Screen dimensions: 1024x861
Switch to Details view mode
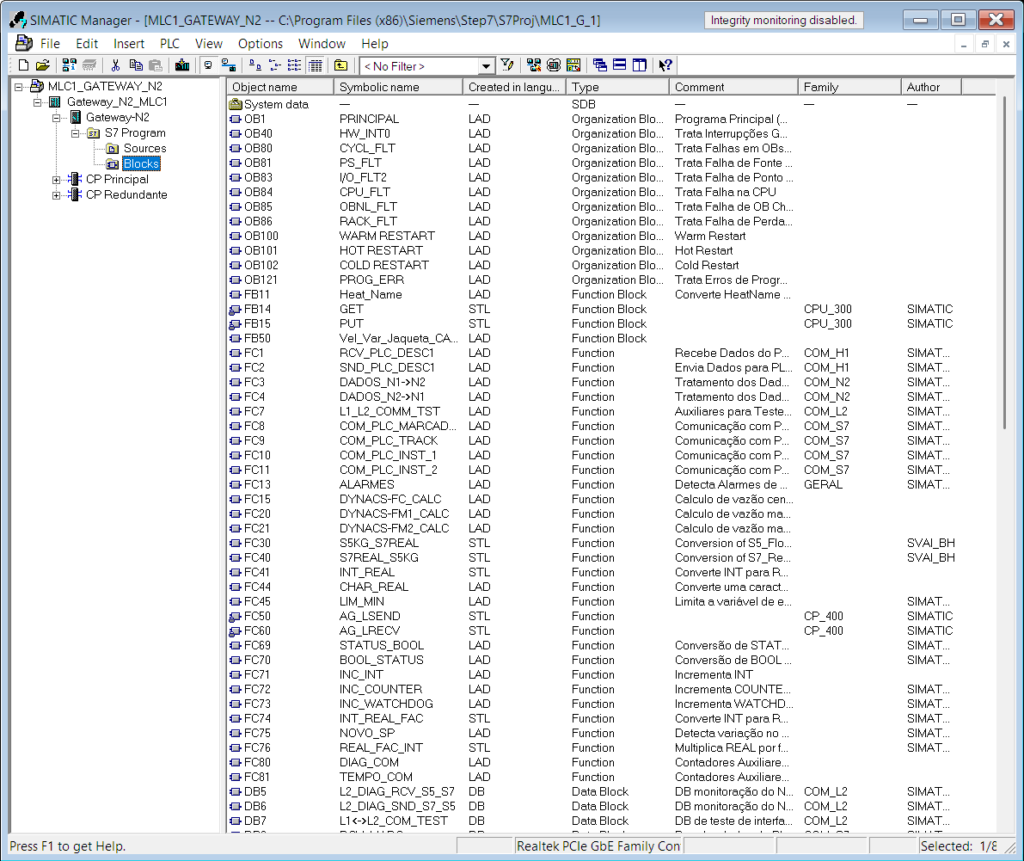[x=315, y=65]
